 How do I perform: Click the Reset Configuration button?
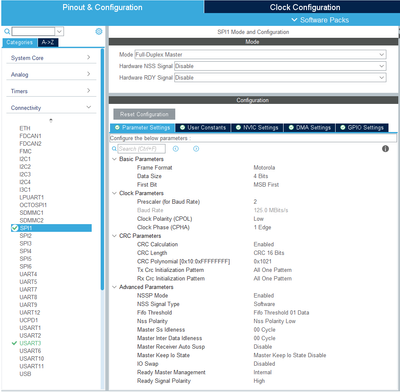(144, 114)
